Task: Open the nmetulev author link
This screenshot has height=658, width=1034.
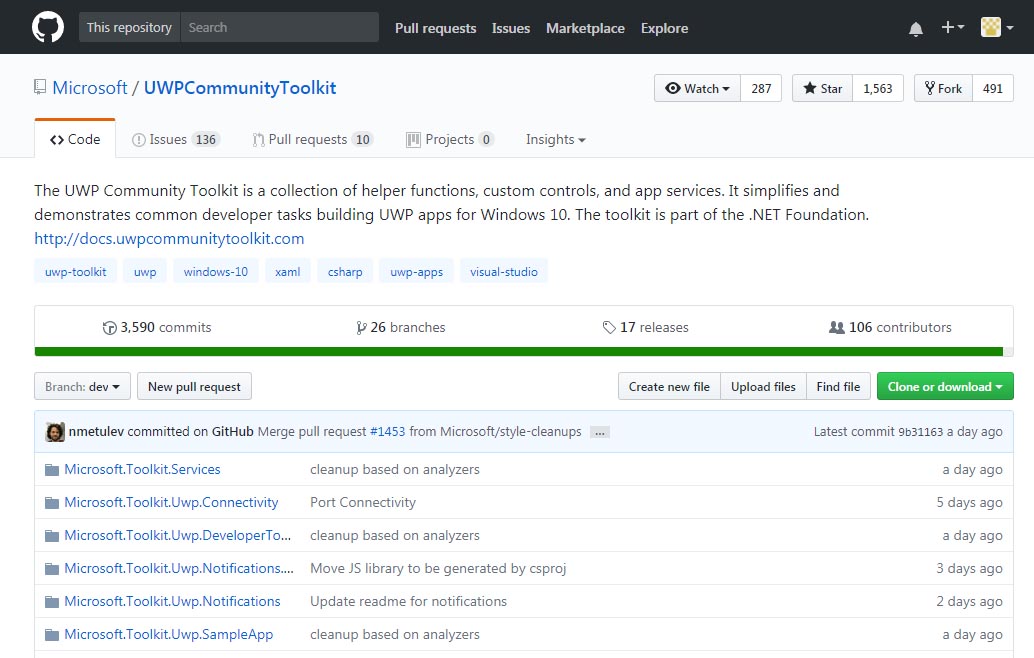Action: pyautogui.click(x=96, y=432)
